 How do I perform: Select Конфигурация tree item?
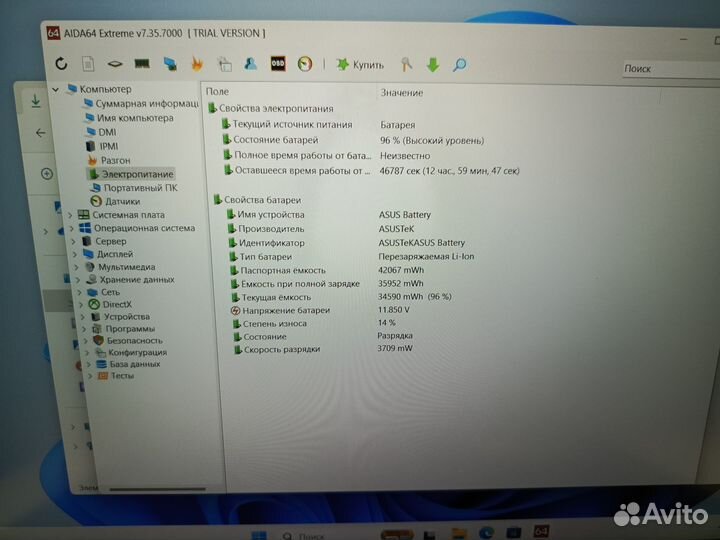(131, 352)
